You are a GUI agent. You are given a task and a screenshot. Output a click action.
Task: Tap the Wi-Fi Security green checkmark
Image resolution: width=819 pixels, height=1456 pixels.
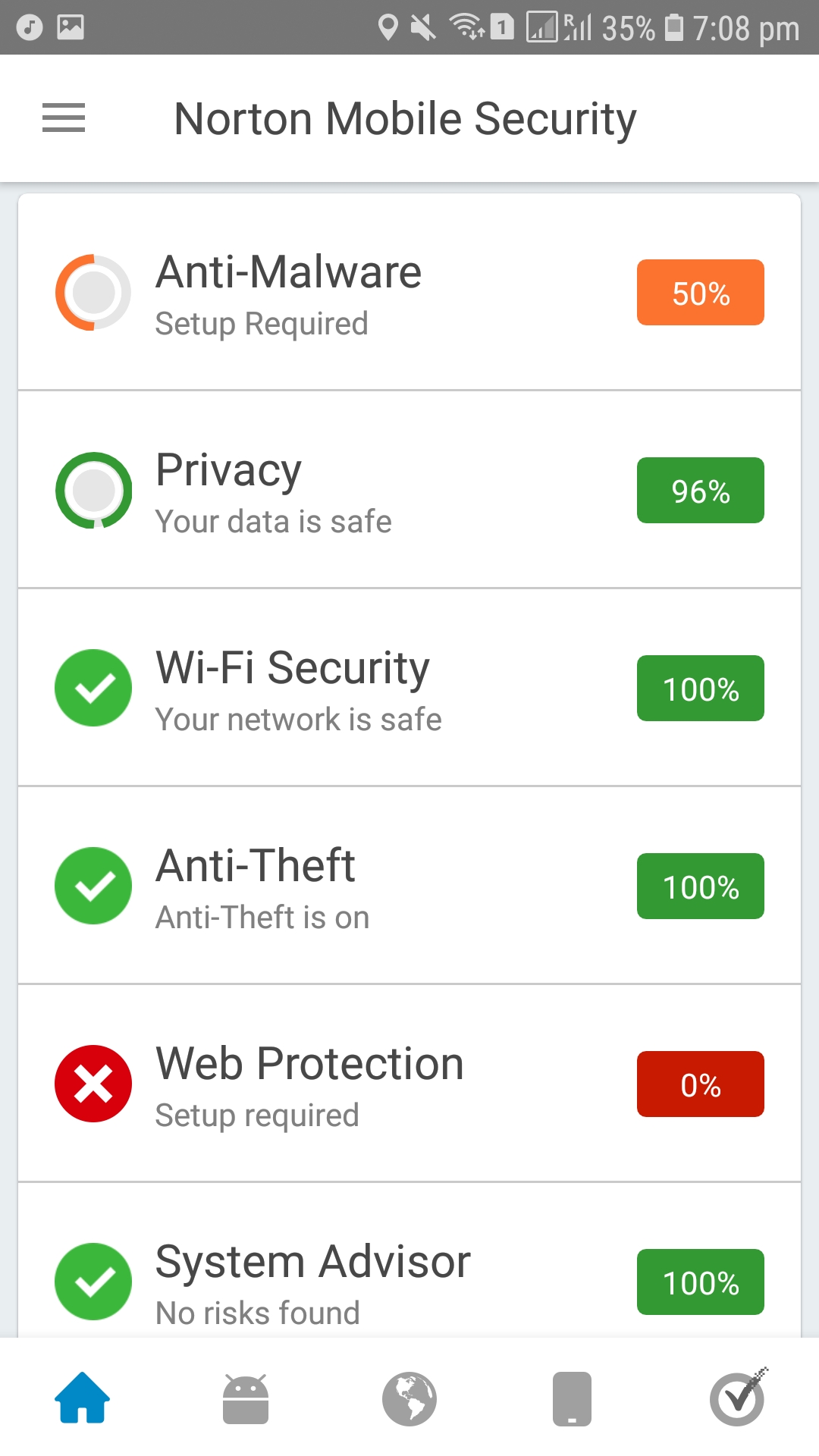(x=93, y=688)
